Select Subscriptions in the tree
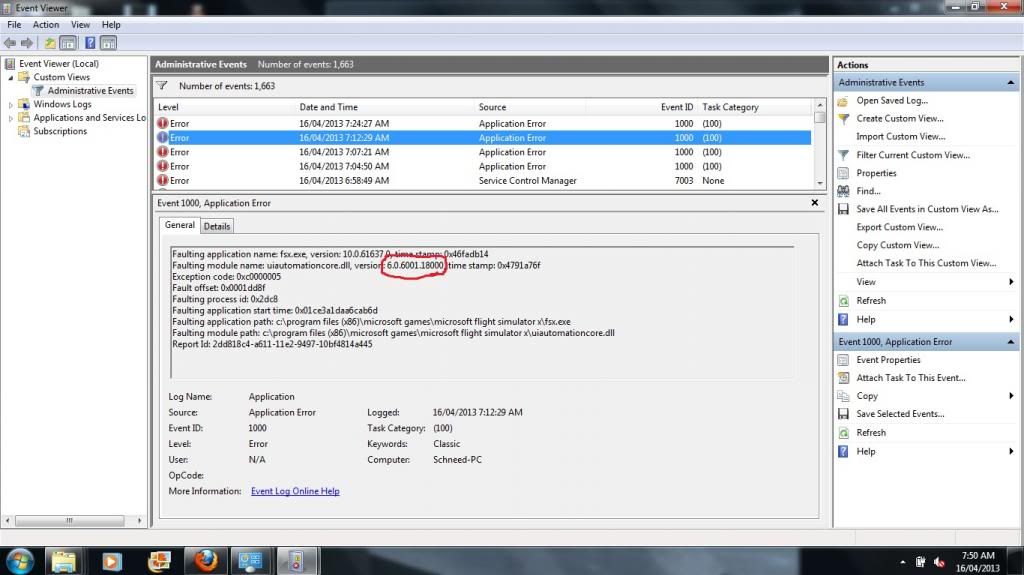Image resolution: width=1024 pixels, height=575 pixels. point(60,131)
